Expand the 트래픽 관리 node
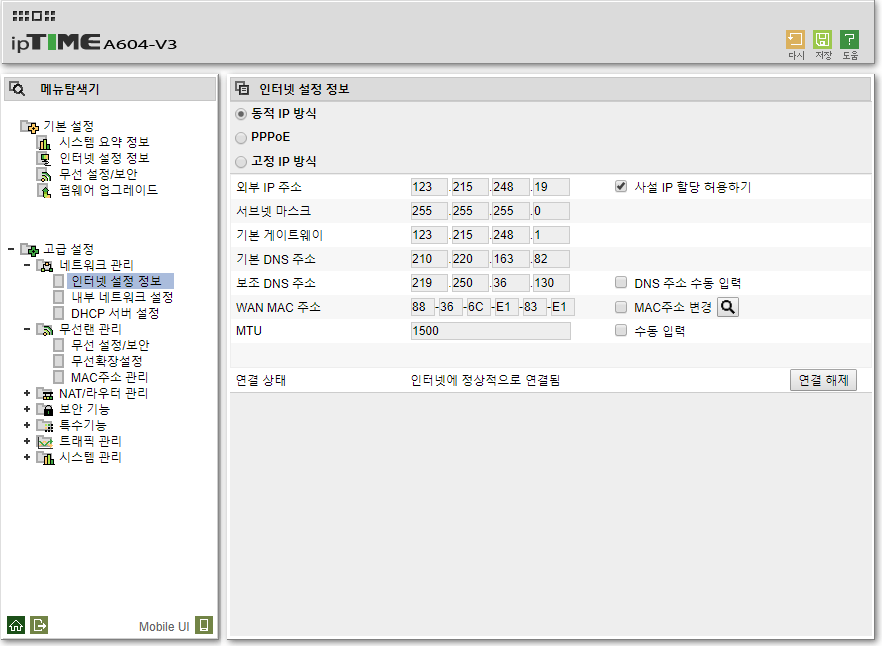 click(x=27, y=441)
